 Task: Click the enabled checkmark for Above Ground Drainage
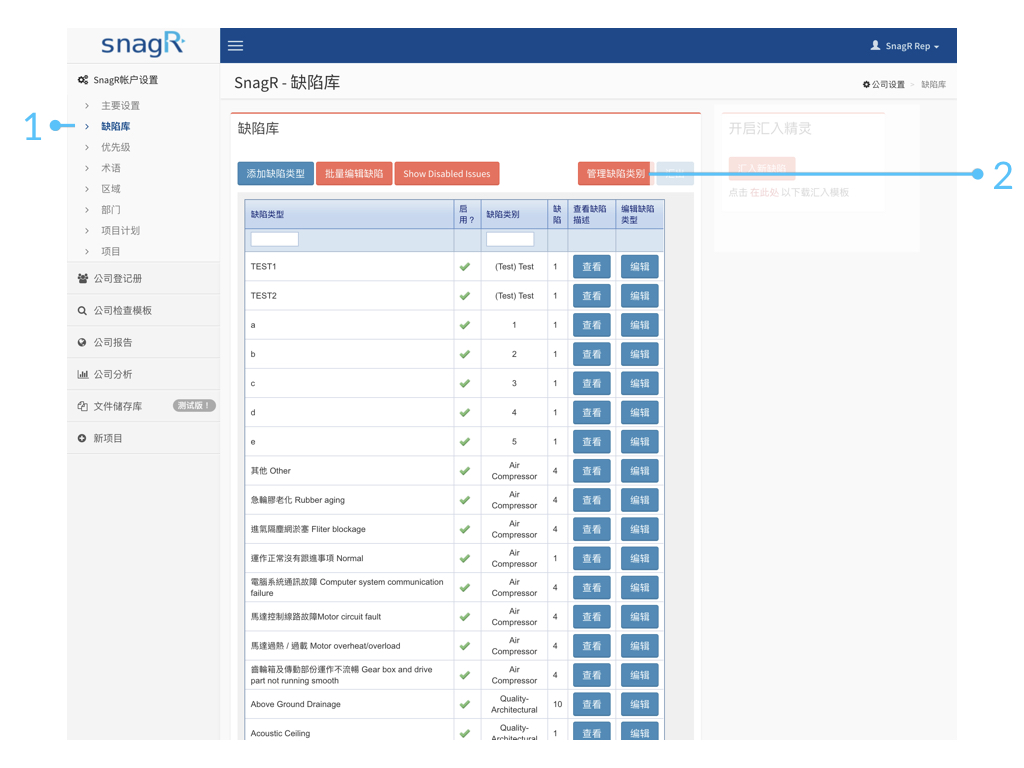465,704
